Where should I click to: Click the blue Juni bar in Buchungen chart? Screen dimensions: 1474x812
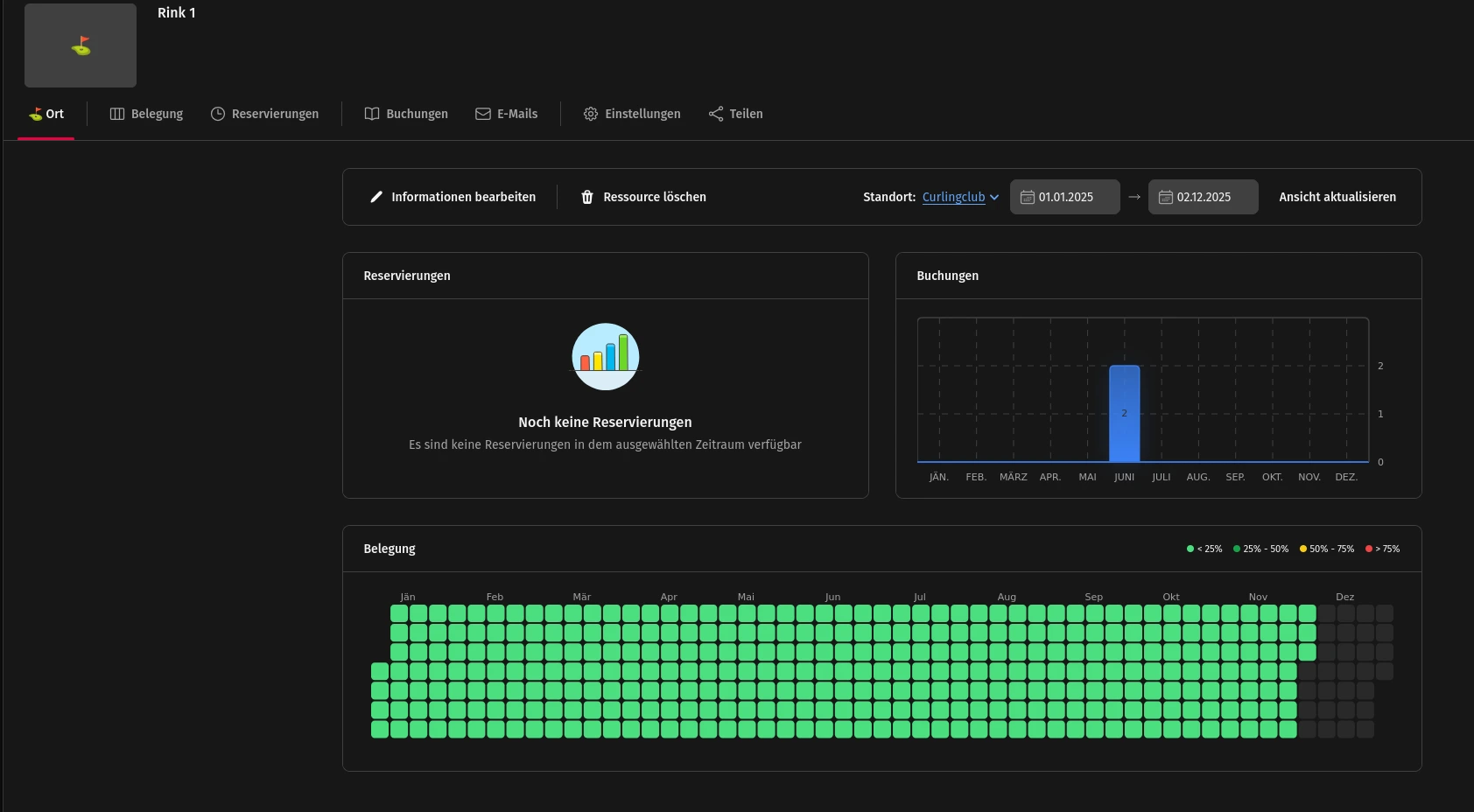1124,413
